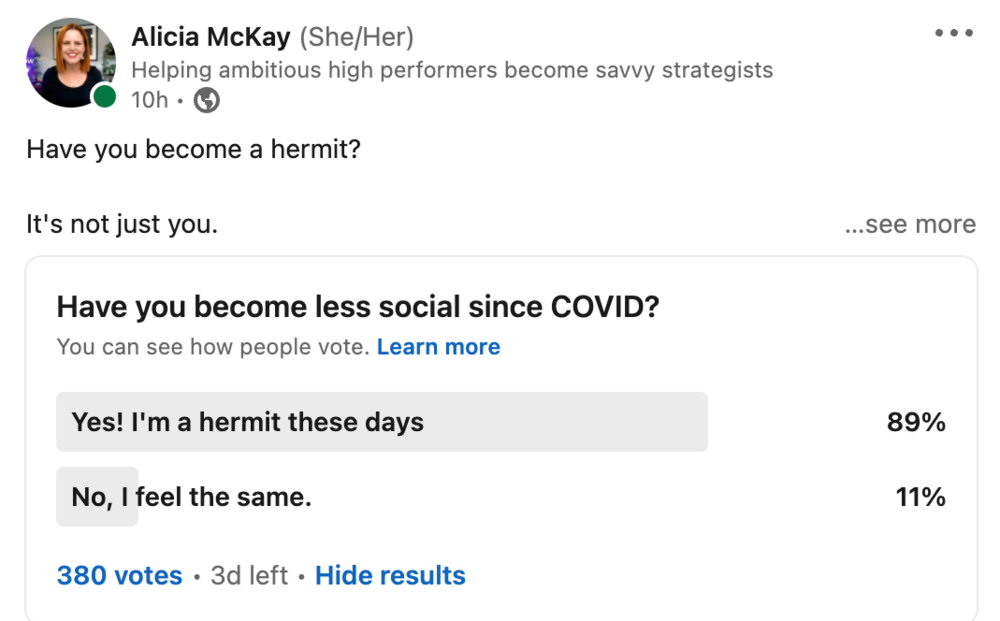Viewport: 1000px width, 621px height.
Task: Expand the post with "...see more"
Action: click(x=910, y=224)
